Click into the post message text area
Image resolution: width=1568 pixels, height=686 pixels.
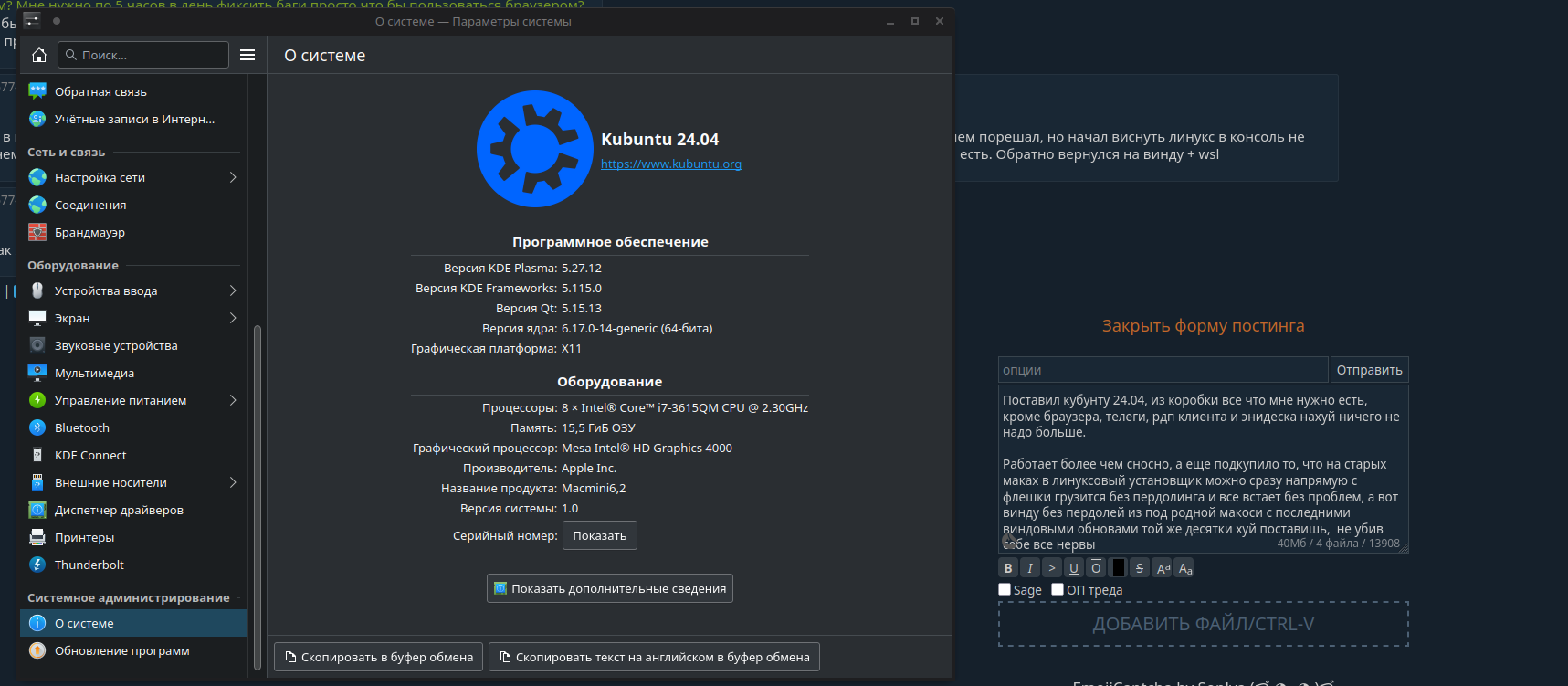tap(1204, 469)
